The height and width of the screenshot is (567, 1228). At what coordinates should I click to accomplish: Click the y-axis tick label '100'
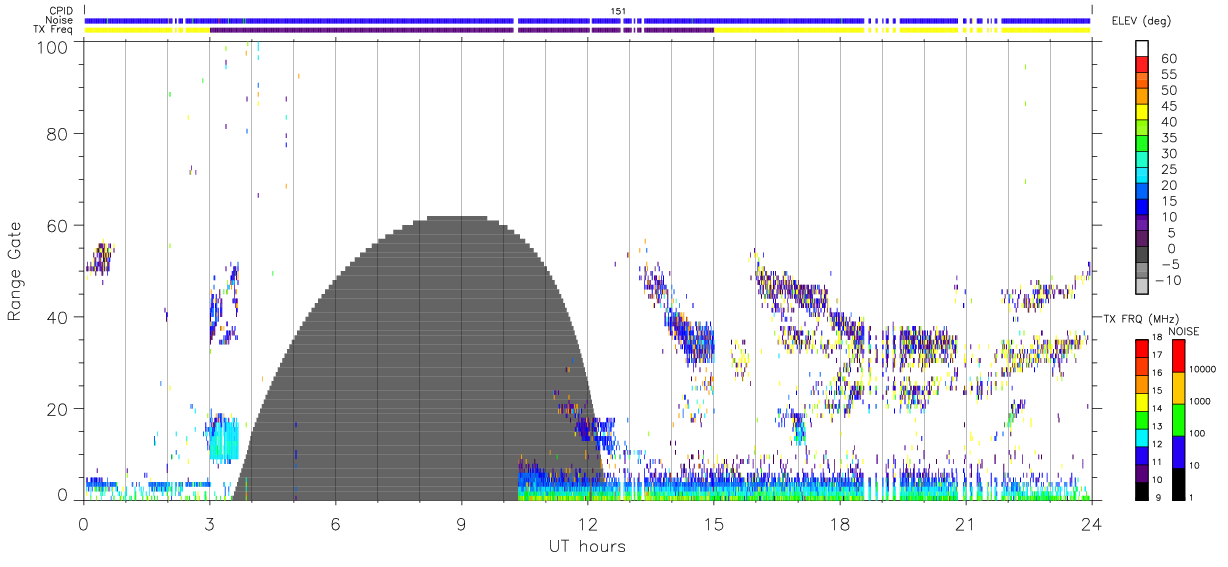(51, 46)
